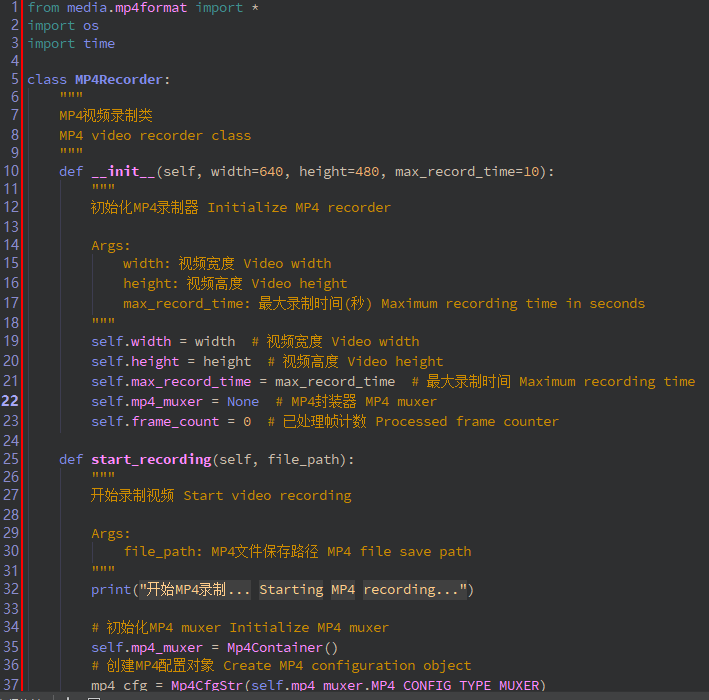The height and width of the screenshot is (700, 709).
Task: Place cursor on self.frame_count assignment
Action: (155, 421)
